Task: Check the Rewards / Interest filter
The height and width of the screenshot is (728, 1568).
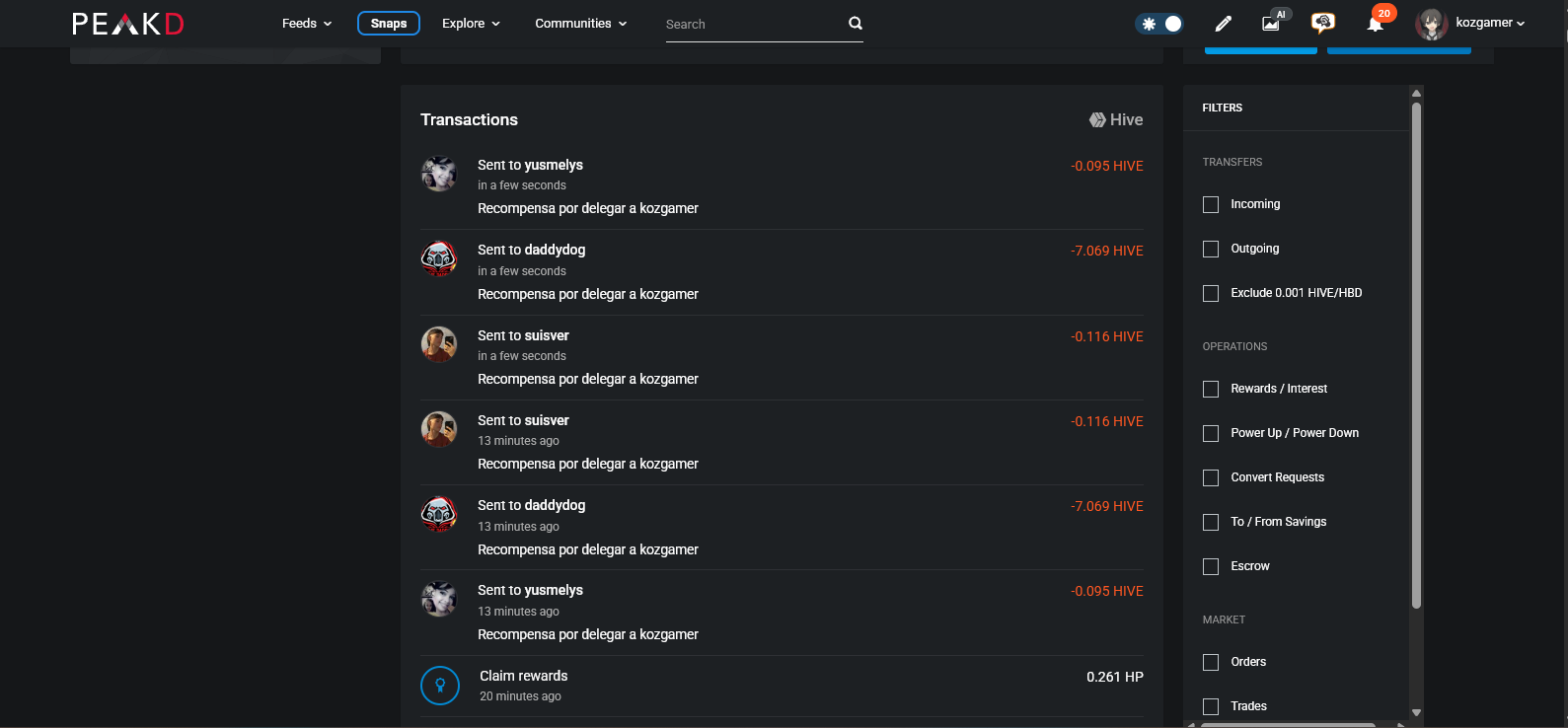Action: [x=1211, y=389]
